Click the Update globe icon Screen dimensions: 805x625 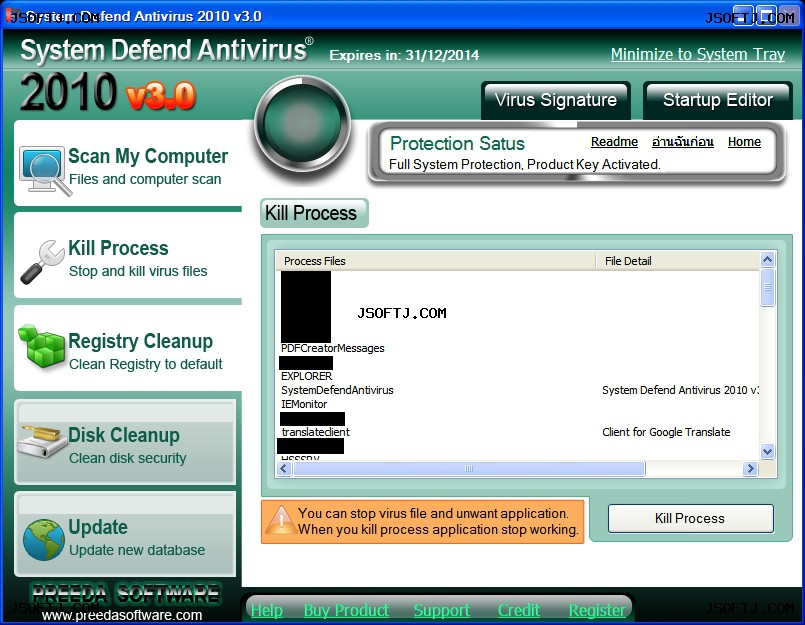44,539
